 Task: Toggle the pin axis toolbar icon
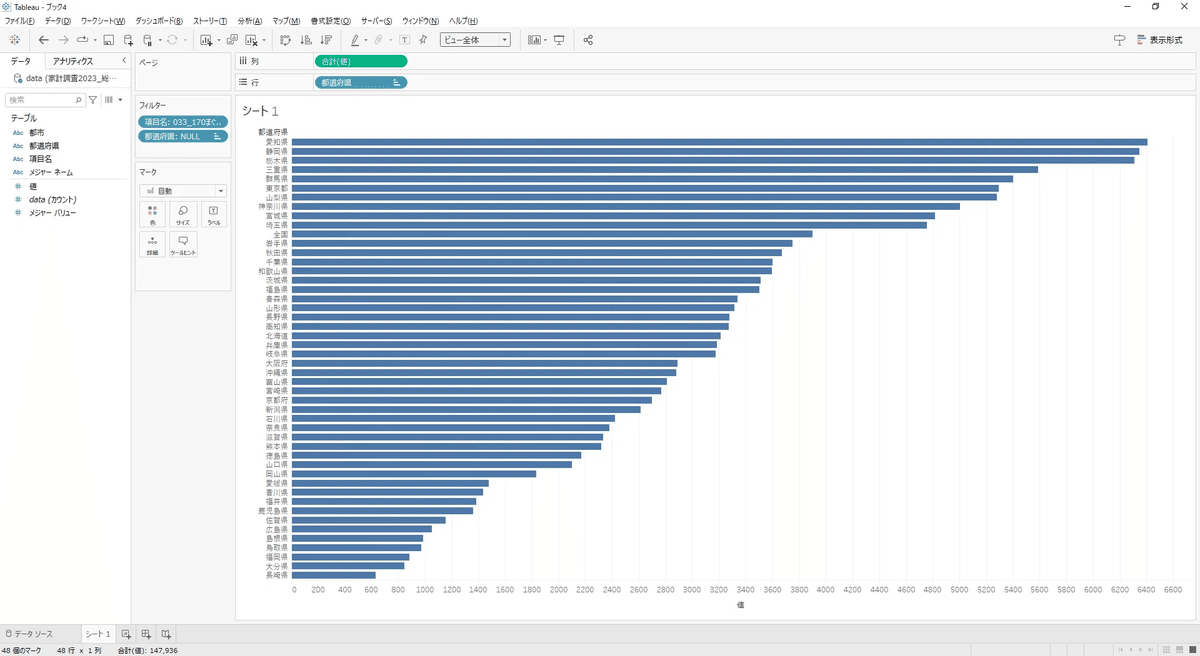pos(423,40)
